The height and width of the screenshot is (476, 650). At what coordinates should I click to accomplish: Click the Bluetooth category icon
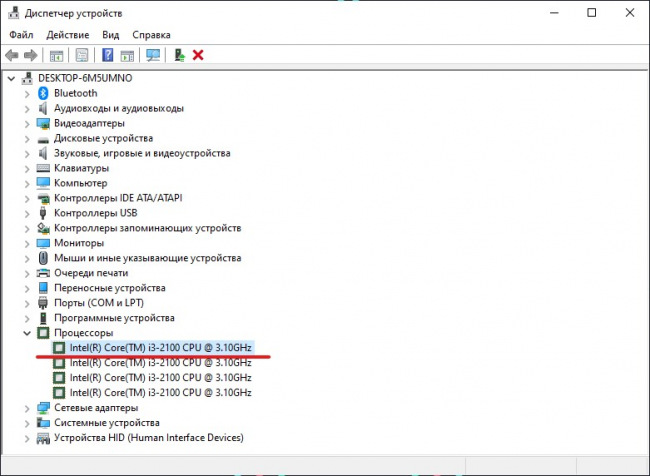coord(43,93)
